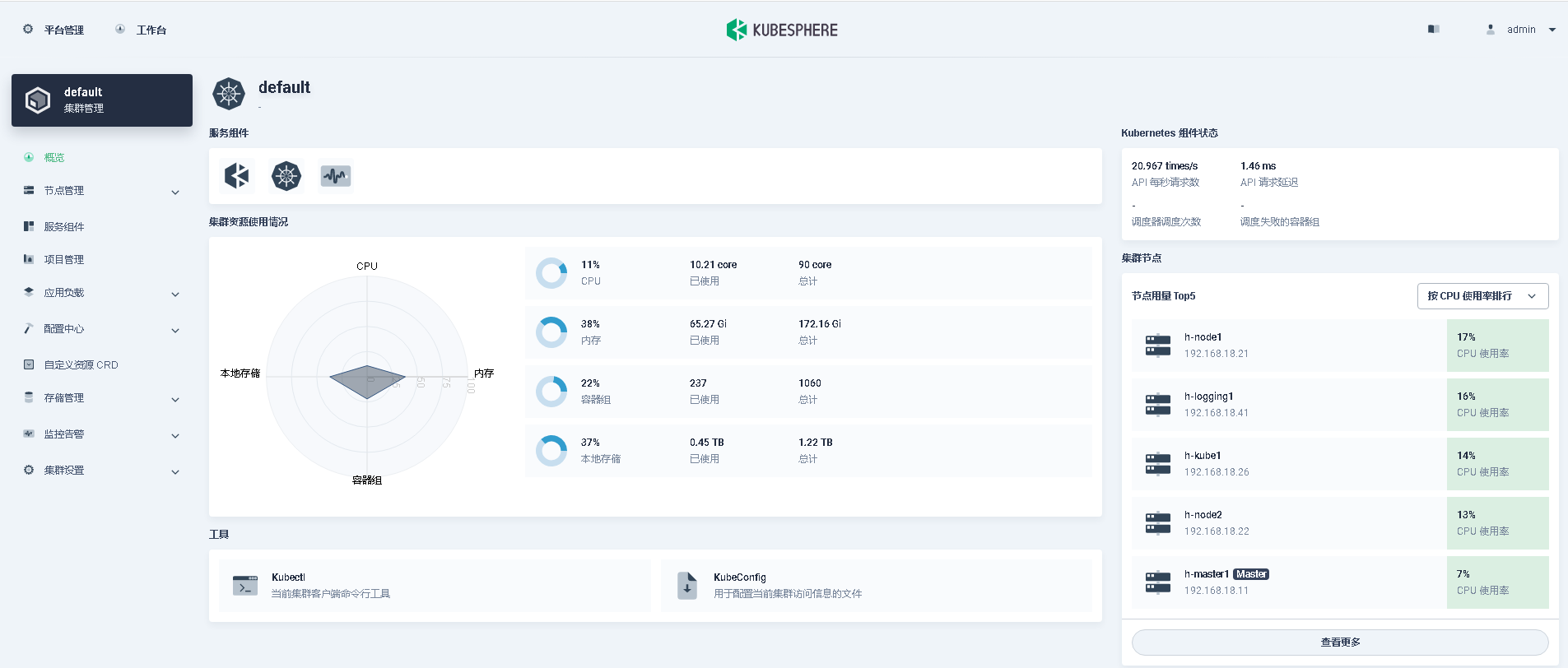Click the 90 core total value
This screenshot has height=668, width=1568.
pos(815,265)
